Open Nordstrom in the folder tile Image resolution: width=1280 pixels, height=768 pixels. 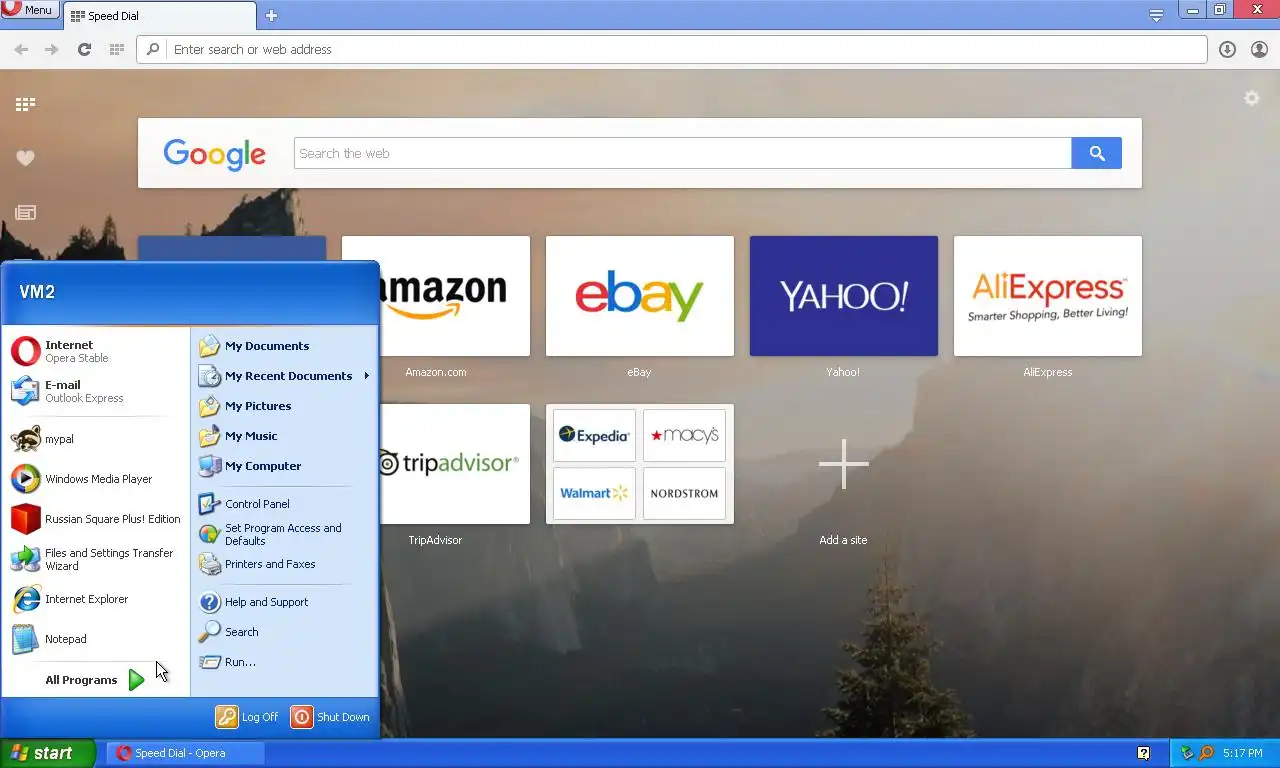pyautogui.click(x=684, y=493)
